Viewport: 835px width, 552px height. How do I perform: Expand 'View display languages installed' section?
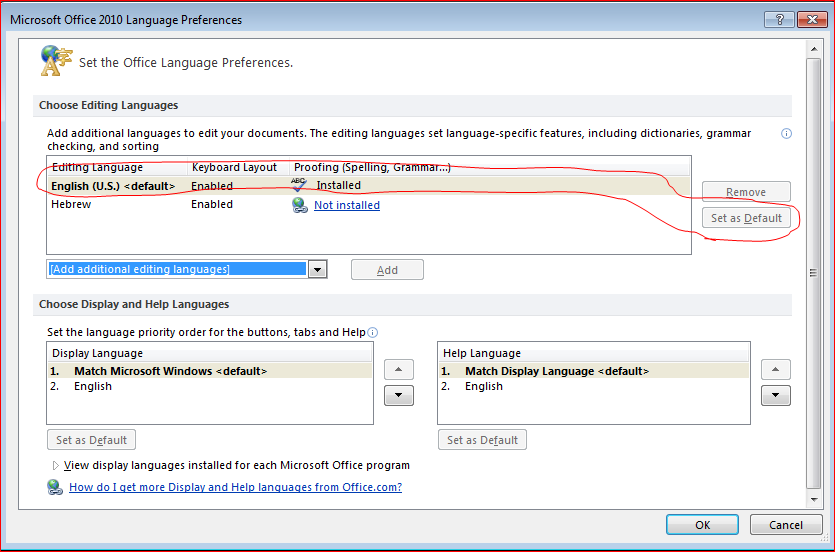(x=55, y=466)
